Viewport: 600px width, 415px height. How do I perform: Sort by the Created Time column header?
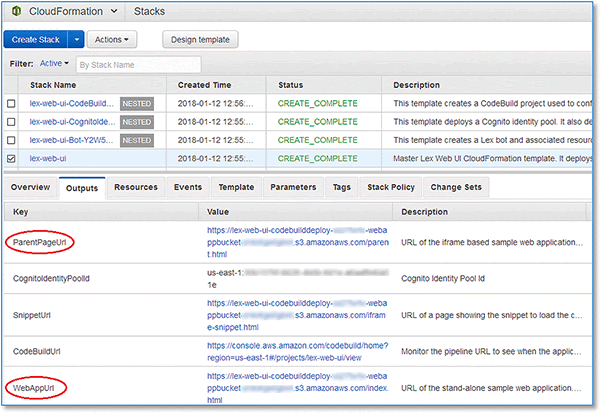tap(204, 85)
